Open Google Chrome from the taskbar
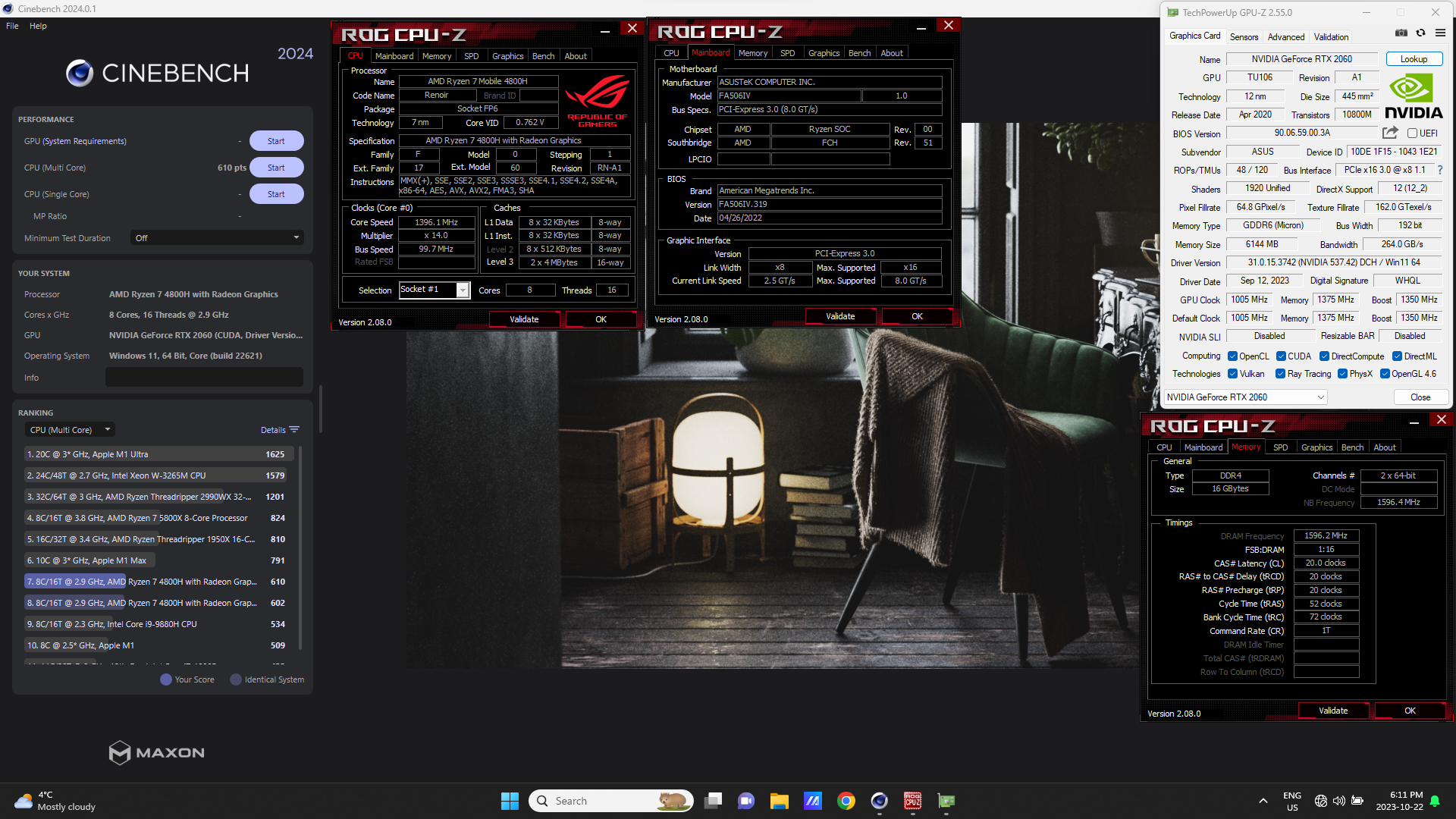Viewport: 1456px width, 819px height. (x=846, y=801)
